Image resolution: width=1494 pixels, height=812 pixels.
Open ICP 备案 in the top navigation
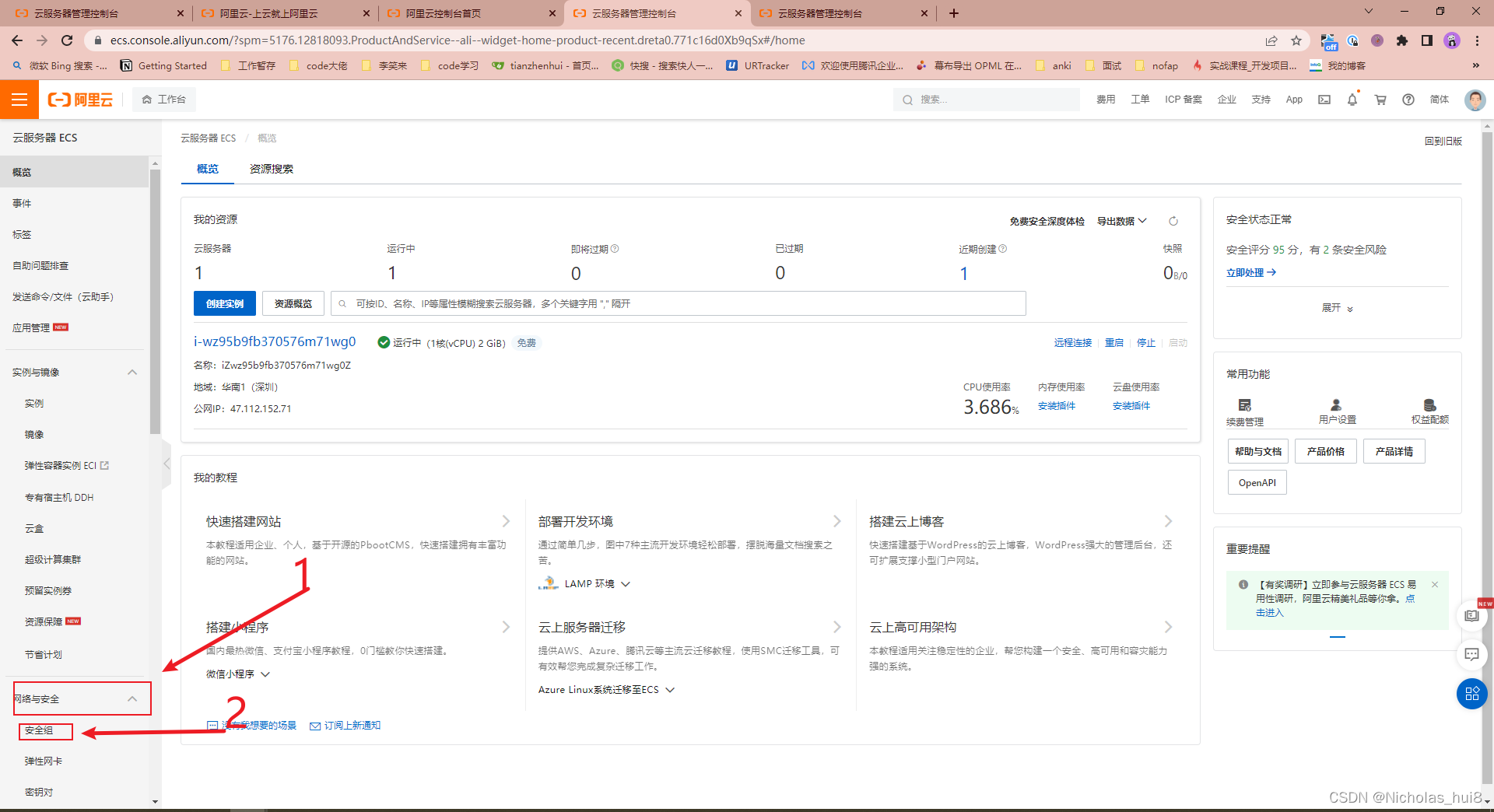coord(1184,100)
